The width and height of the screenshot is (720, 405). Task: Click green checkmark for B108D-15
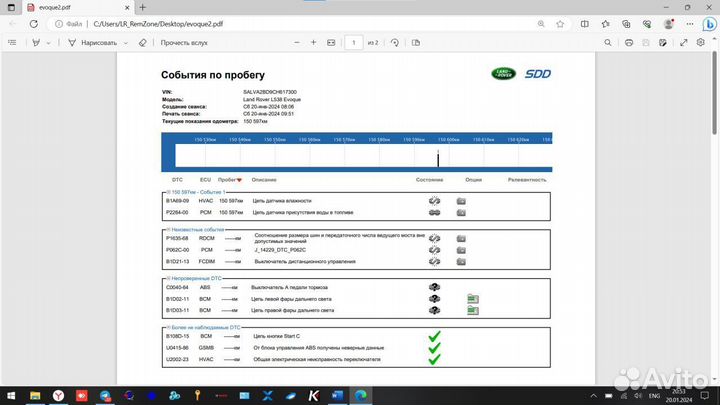434,336
